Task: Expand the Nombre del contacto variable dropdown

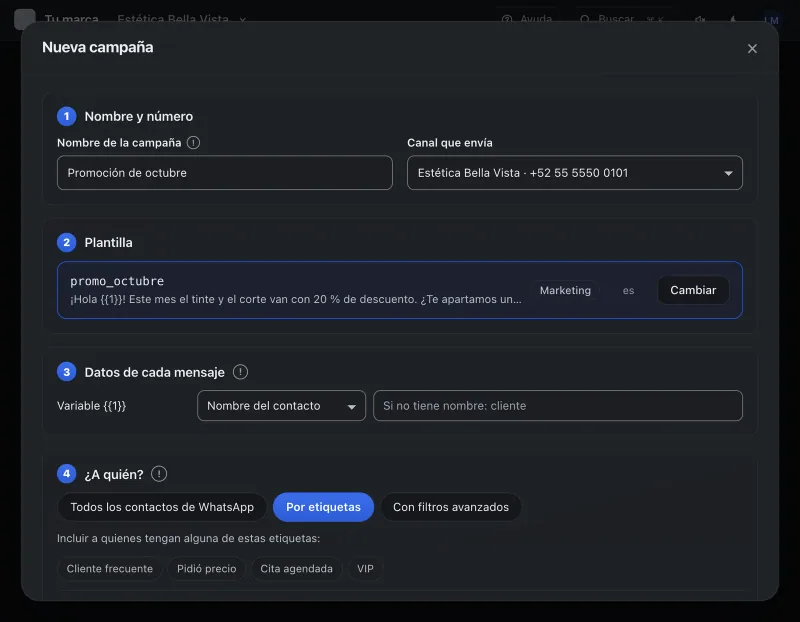Action: coord(281,406)
